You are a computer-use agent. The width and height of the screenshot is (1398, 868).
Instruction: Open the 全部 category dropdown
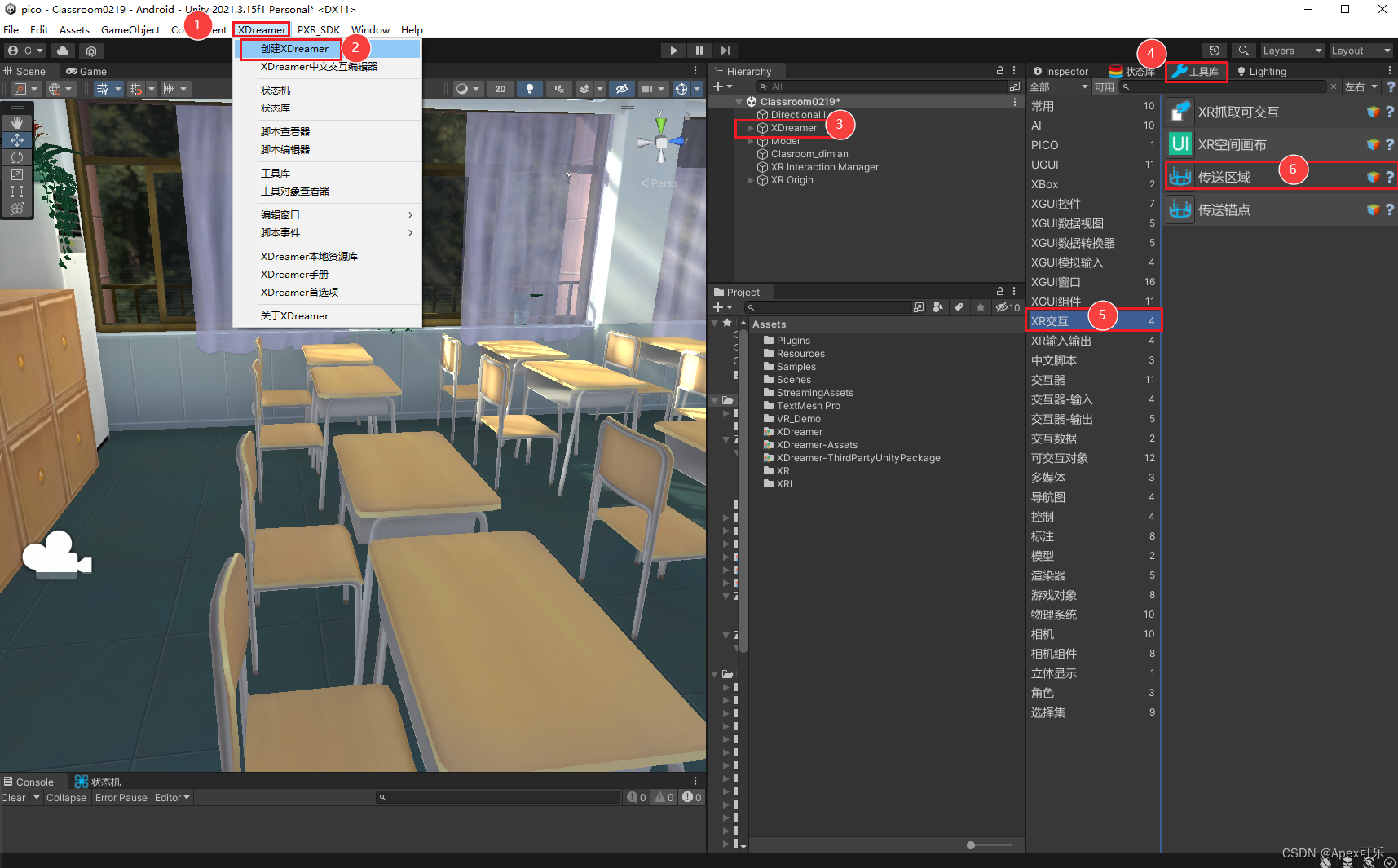[x=1059, y=86]
